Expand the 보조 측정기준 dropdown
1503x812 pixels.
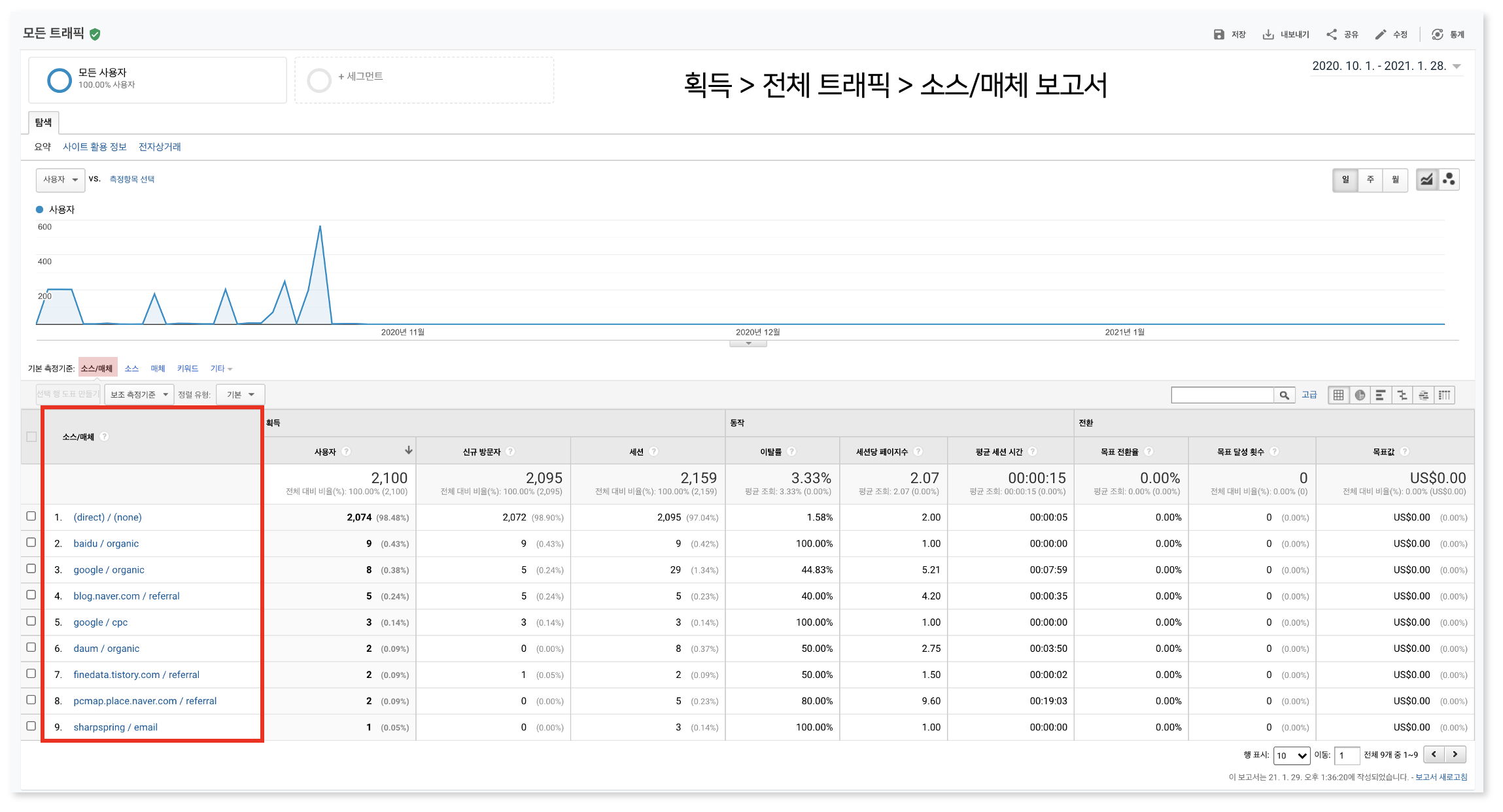[x=139, y=394]
